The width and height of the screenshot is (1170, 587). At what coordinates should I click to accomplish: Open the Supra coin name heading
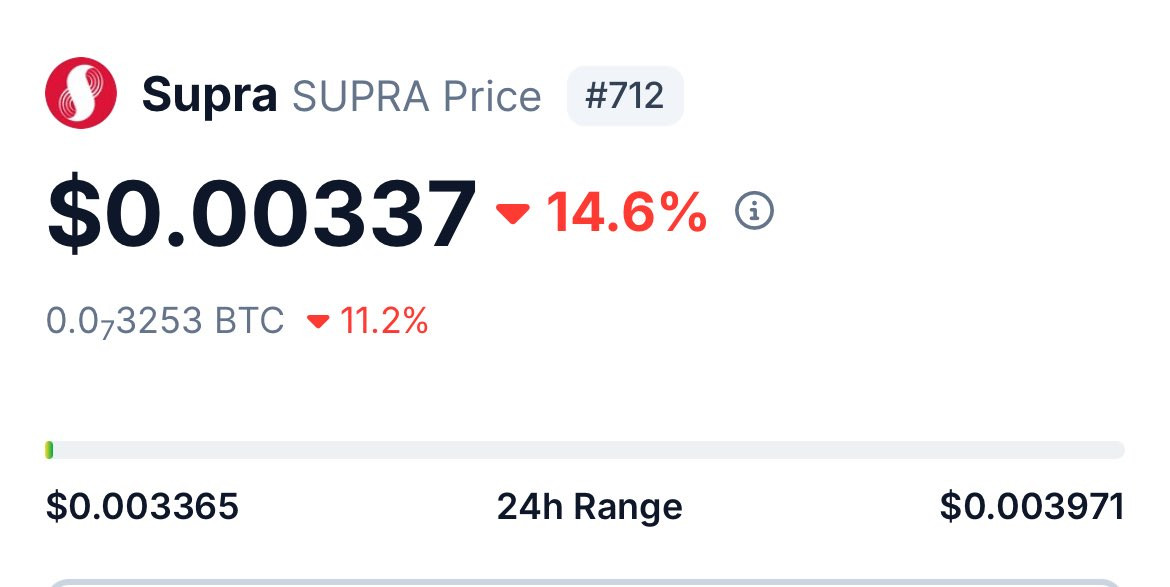tap(210, 96)
